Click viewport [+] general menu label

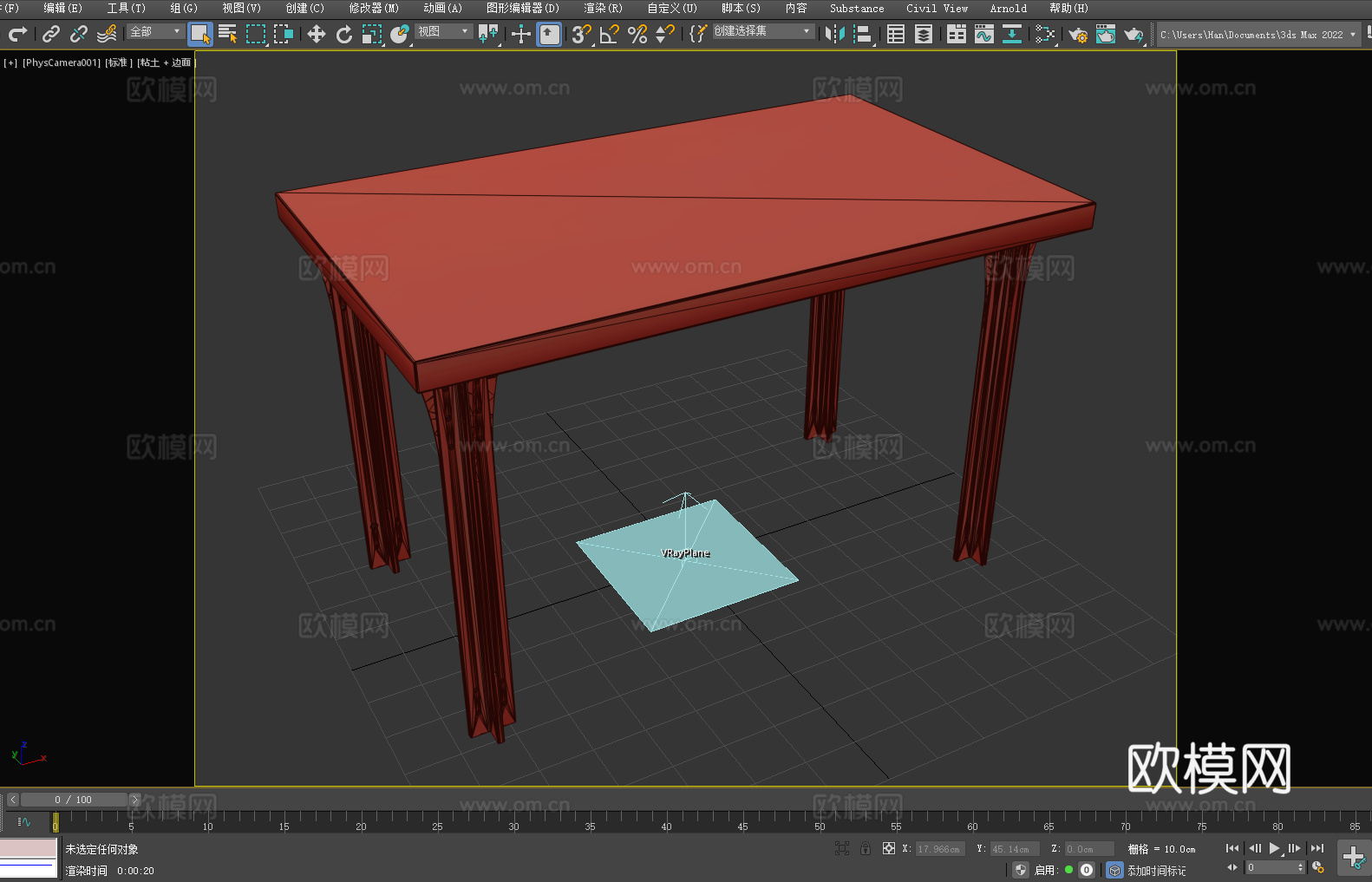point(10,62)
